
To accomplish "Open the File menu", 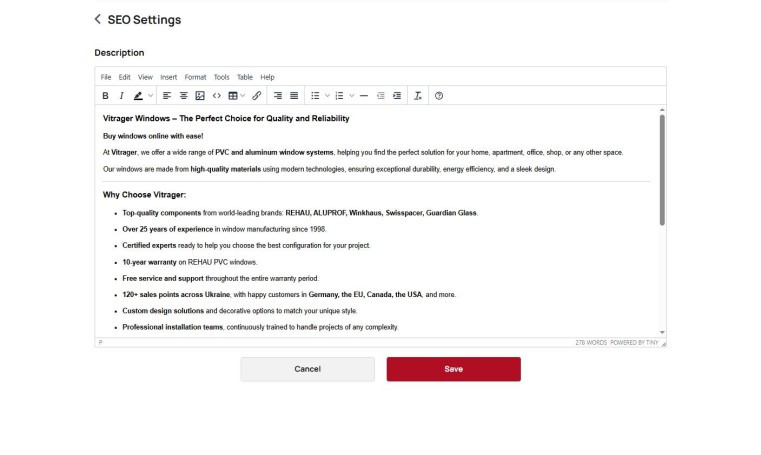I will [x=106, y=77].
